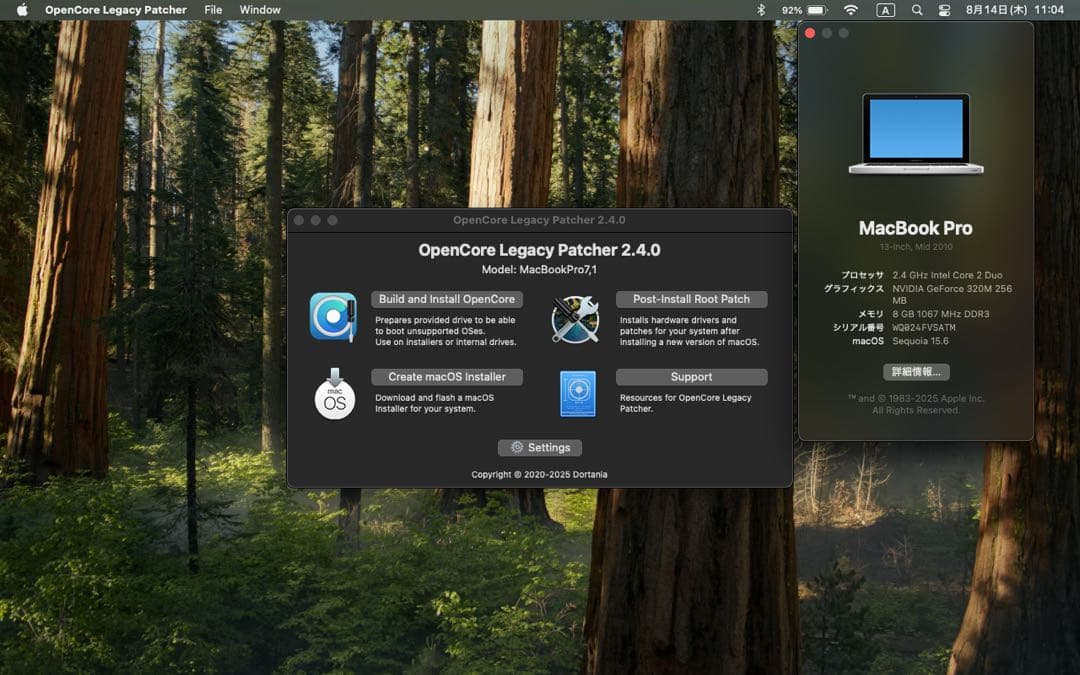This screenshot has width=1080, height=675.
Task: Click the Post-Install Root Patch button
Action: 691,299
